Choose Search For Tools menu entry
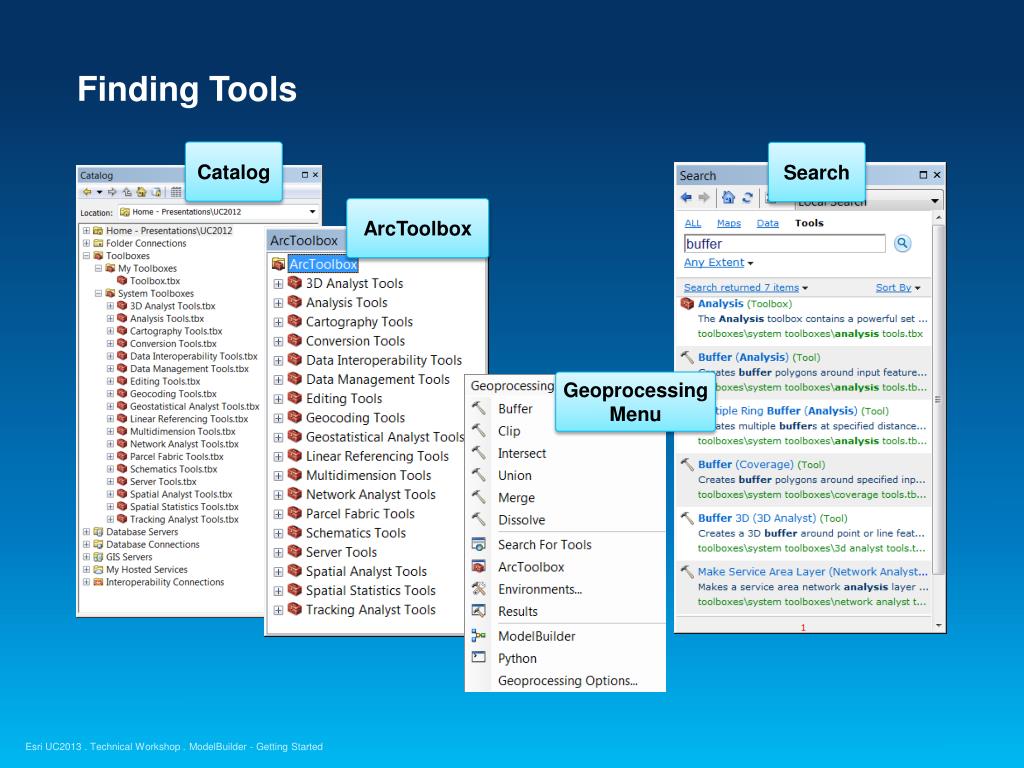 [545, 545]
